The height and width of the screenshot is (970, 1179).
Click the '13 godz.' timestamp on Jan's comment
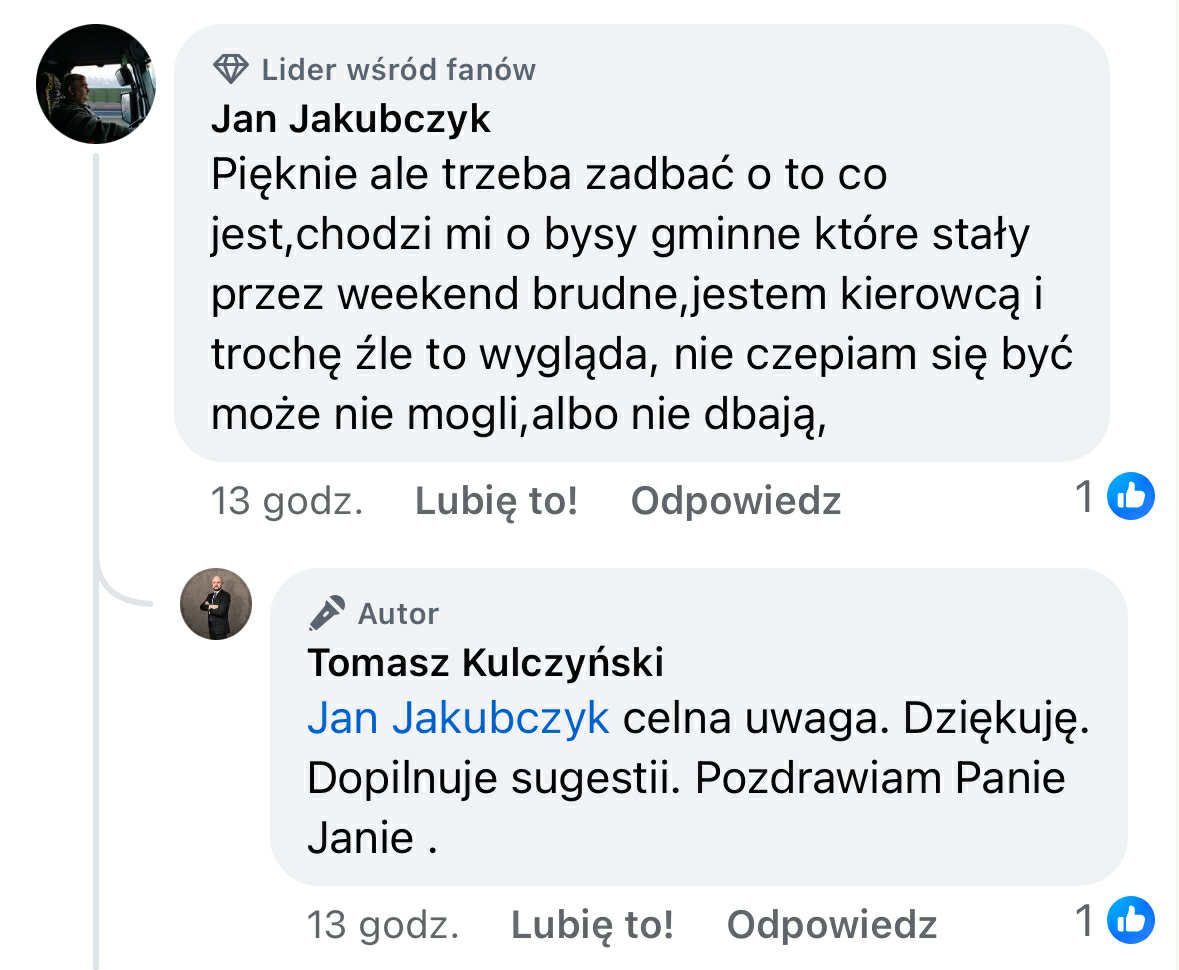tap(286, 501)
